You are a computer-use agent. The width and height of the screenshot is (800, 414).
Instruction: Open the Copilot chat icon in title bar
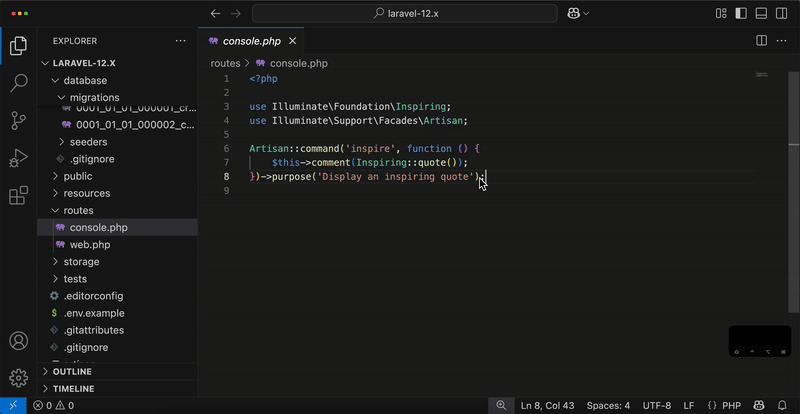[573, 14]
